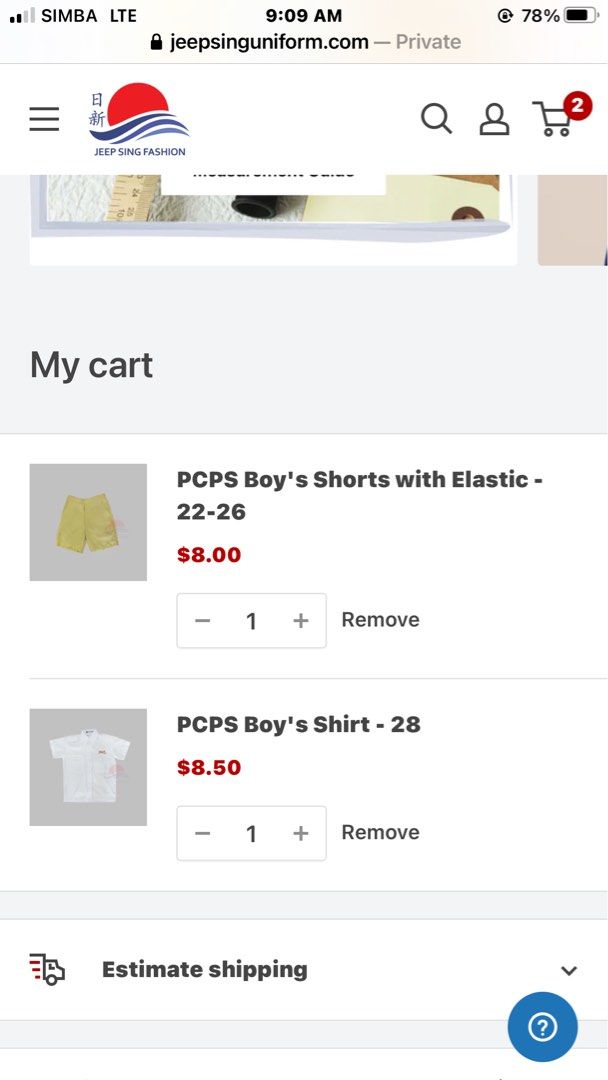Viewport: 608px width, 1080px height.
Task: Open the search icon
Action: (436, 119)
